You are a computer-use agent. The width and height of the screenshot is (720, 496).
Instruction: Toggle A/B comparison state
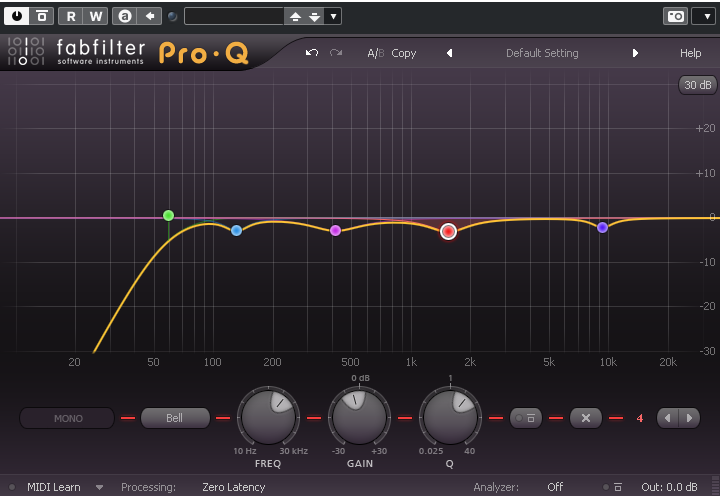point(375,53)
